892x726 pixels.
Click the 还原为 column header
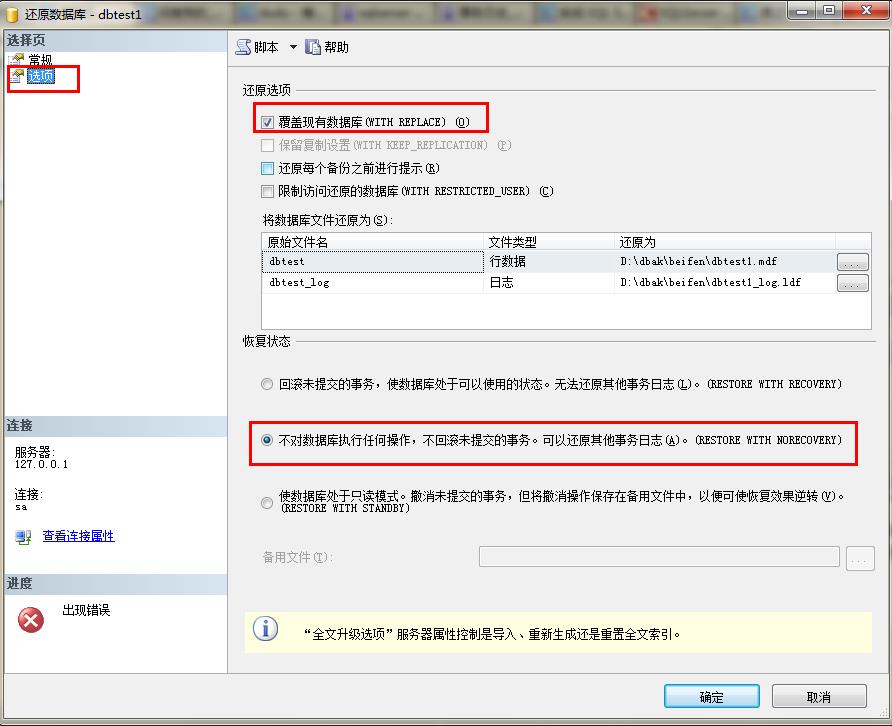pos(725,242)
